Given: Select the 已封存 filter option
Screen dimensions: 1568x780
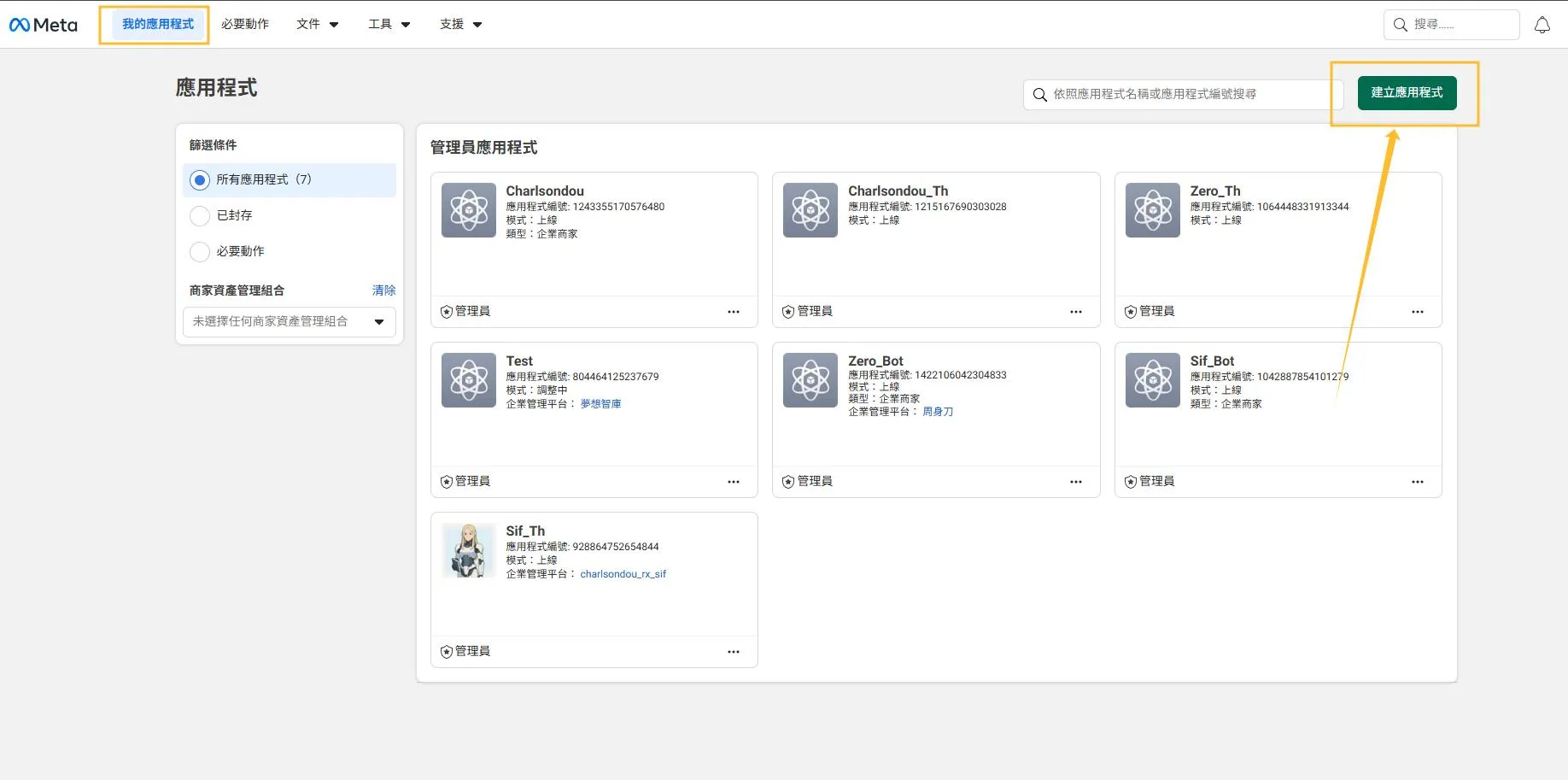Looking at the screenshot, I should coord(200,215).
